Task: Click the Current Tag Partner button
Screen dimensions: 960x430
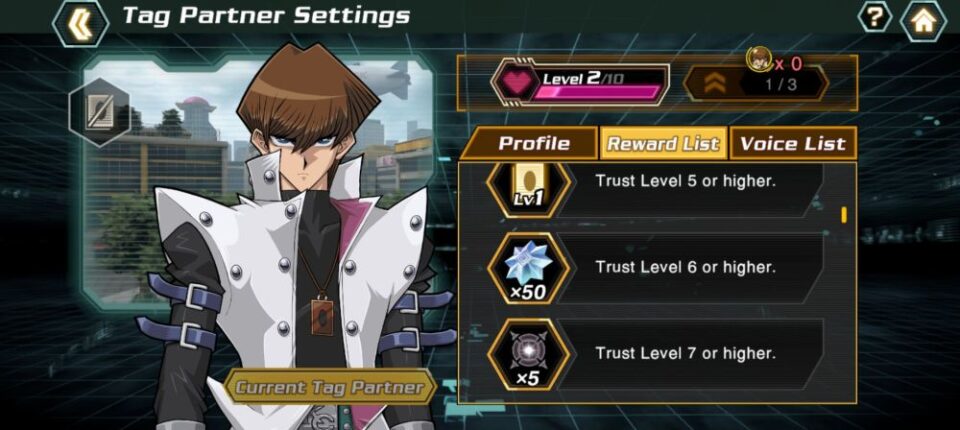Action: pos(330,387)
